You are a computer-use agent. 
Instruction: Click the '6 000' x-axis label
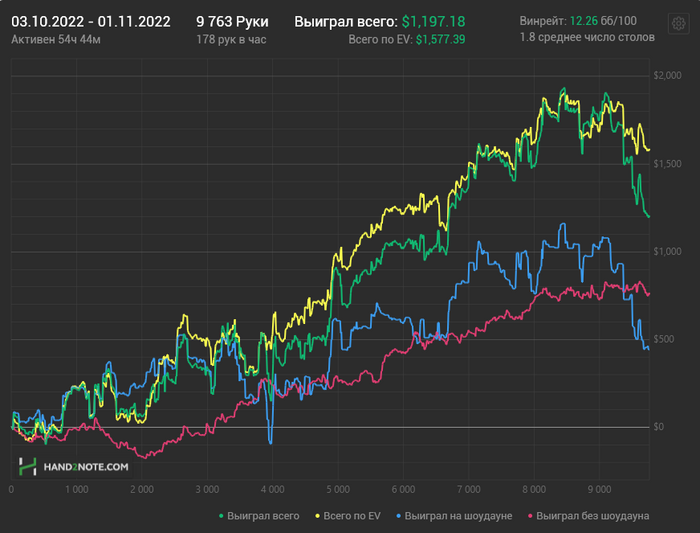tap(403, 490)
